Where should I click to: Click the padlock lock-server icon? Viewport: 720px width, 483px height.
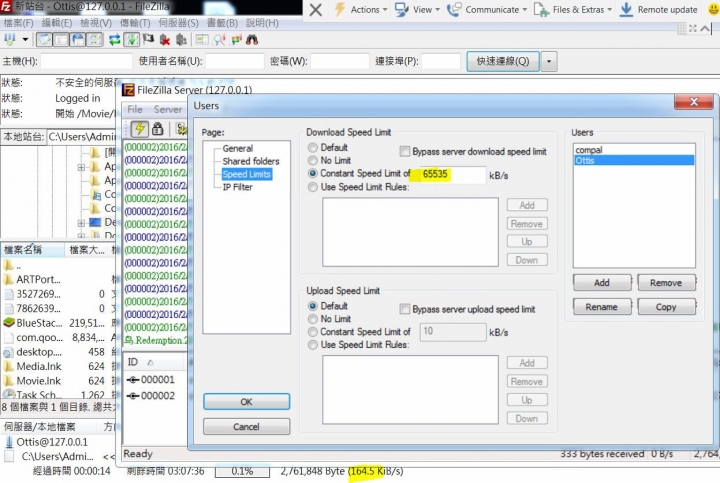158,129
